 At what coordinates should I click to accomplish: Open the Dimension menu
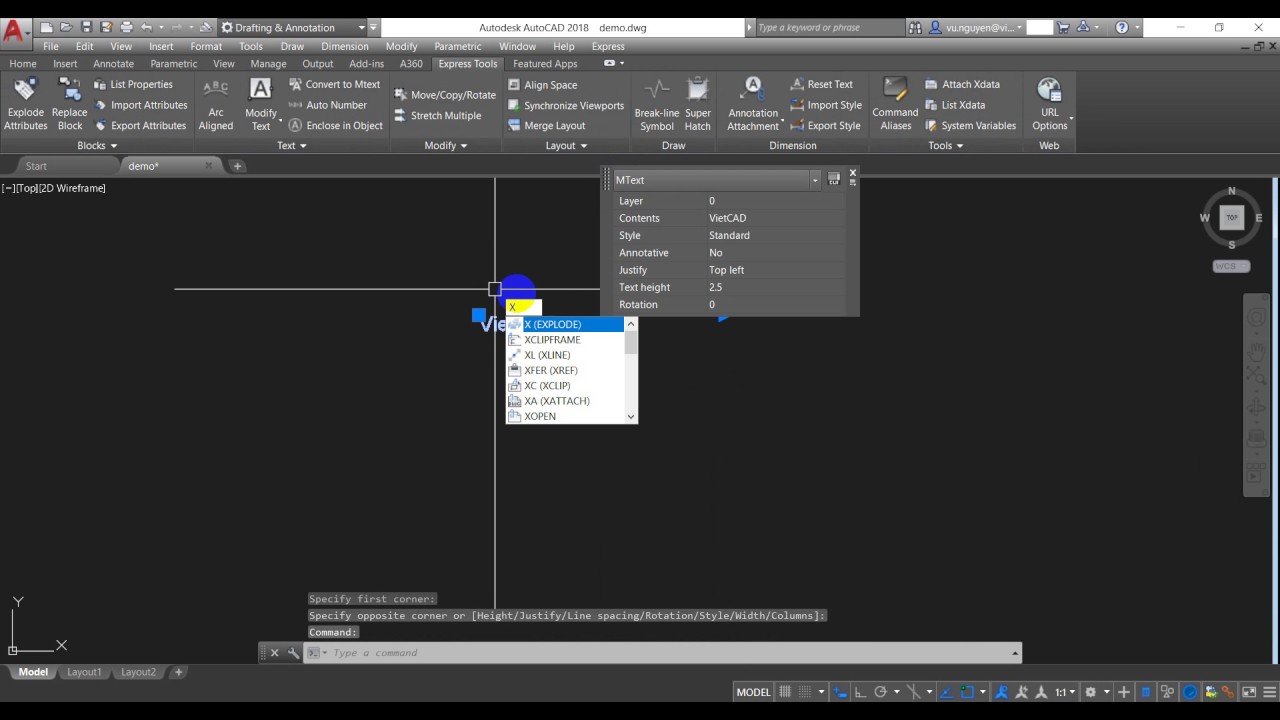(x=345, y=46)
